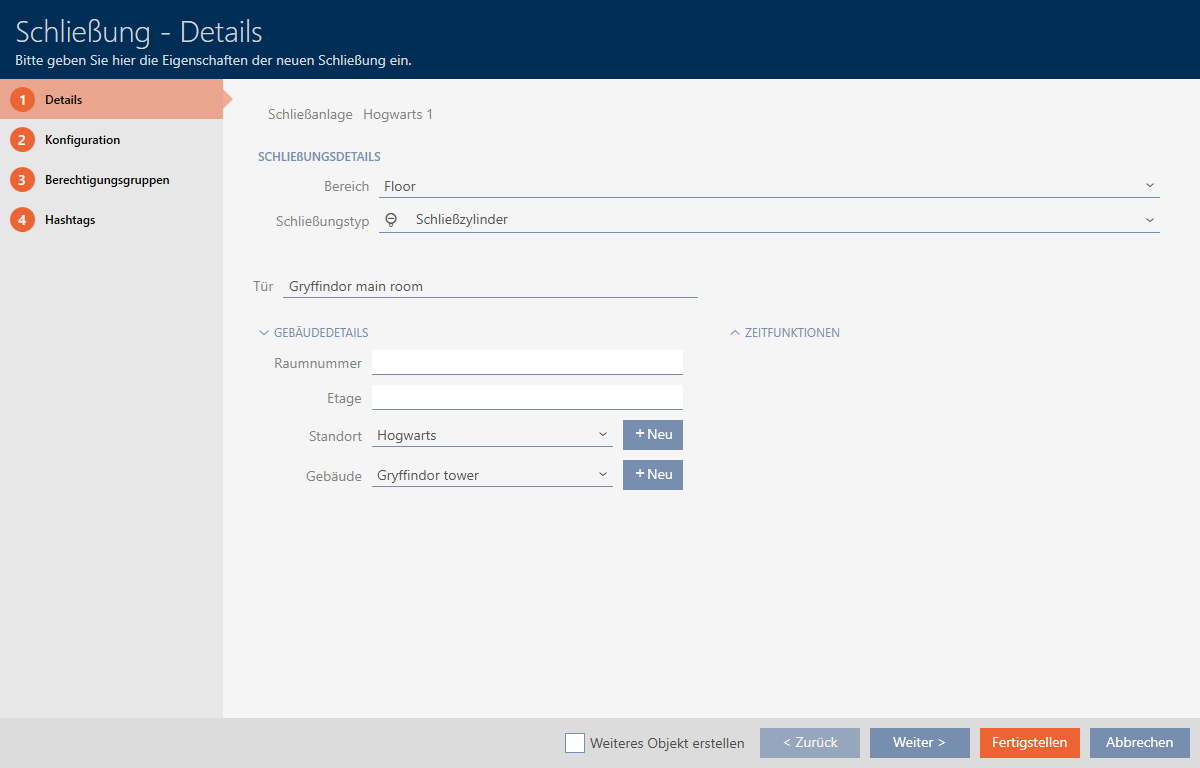Enable the Weiteres Objekt erstellen checkbox
The image size is (1200, 768).
(575, 743)
